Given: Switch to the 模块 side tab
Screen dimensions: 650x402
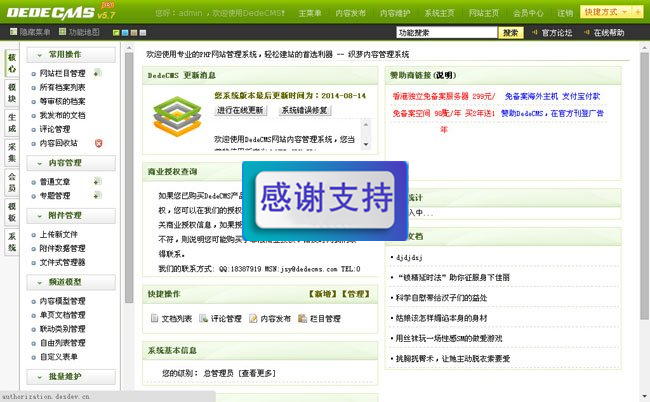Looking at the screenshot, I should coord(12,93).
